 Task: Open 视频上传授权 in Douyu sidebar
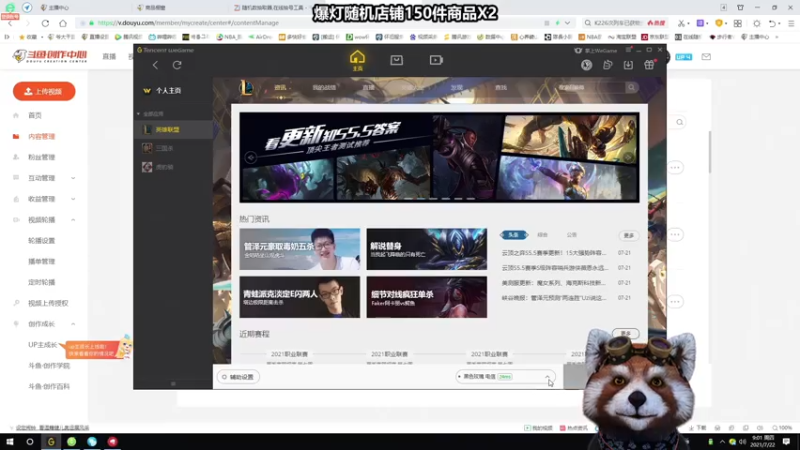coord(48,303)
